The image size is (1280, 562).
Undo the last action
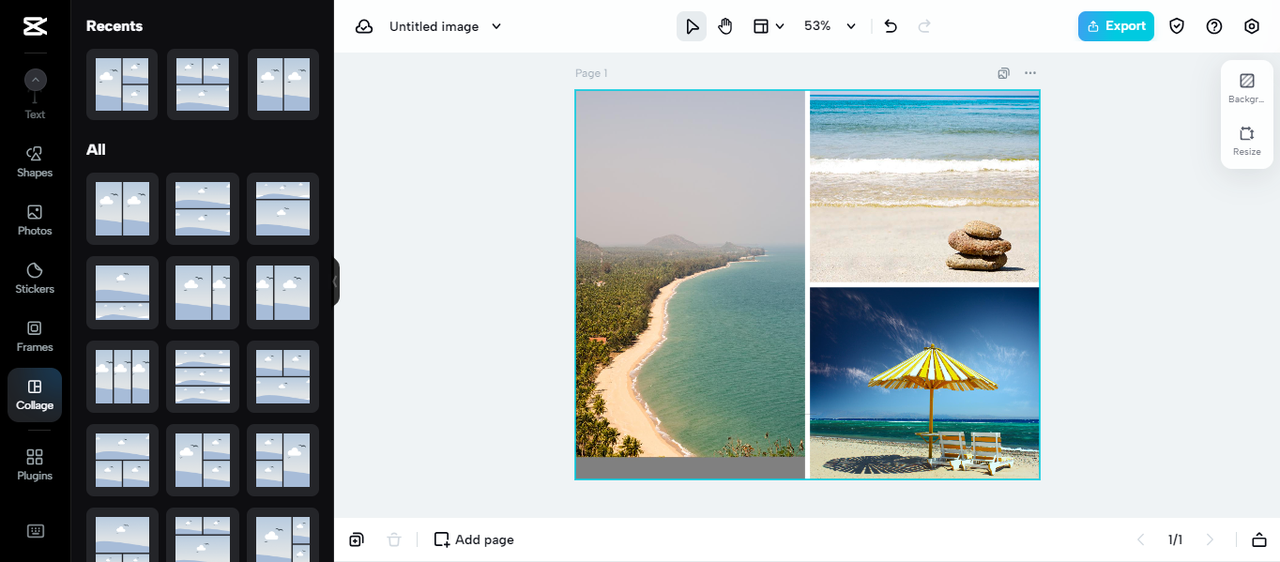pos(891,26)
